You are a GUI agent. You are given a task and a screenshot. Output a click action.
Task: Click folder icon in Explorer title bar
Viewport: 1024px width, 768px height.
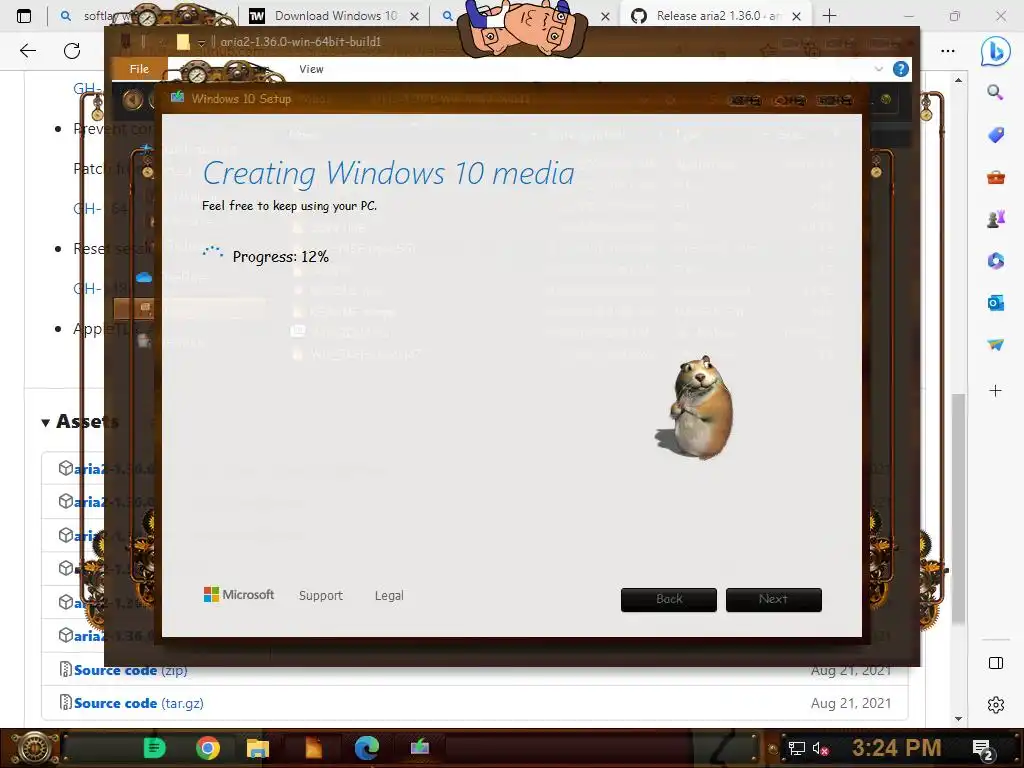coord(183,42)
